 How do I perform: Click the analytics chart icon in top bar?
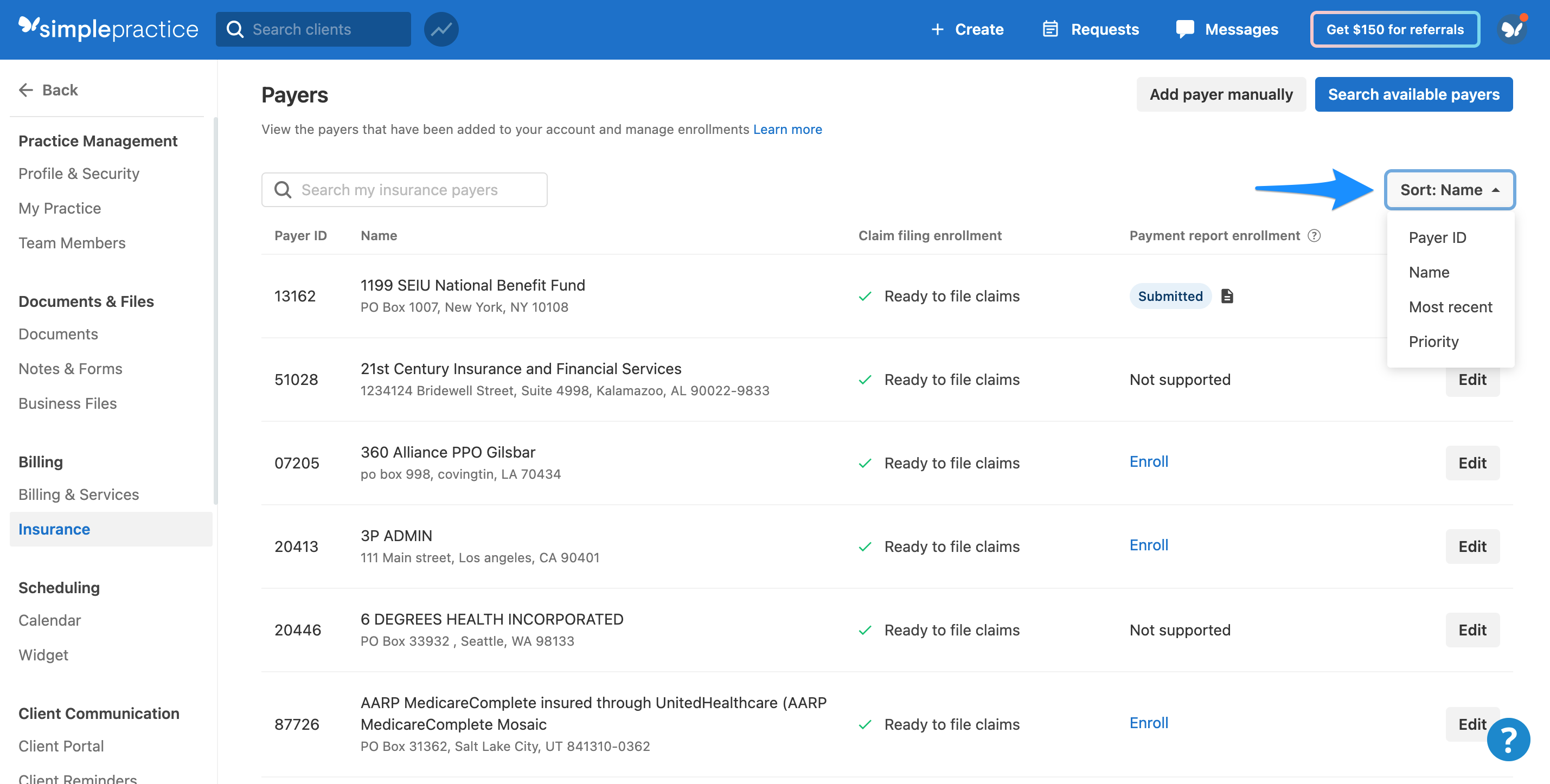(x=441, y=29)
